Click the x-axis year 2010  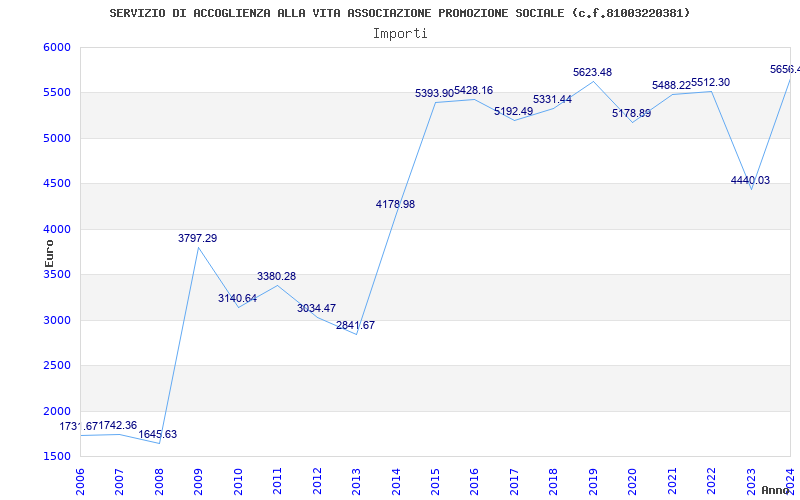pyautogui.click(x=238, y=482)
